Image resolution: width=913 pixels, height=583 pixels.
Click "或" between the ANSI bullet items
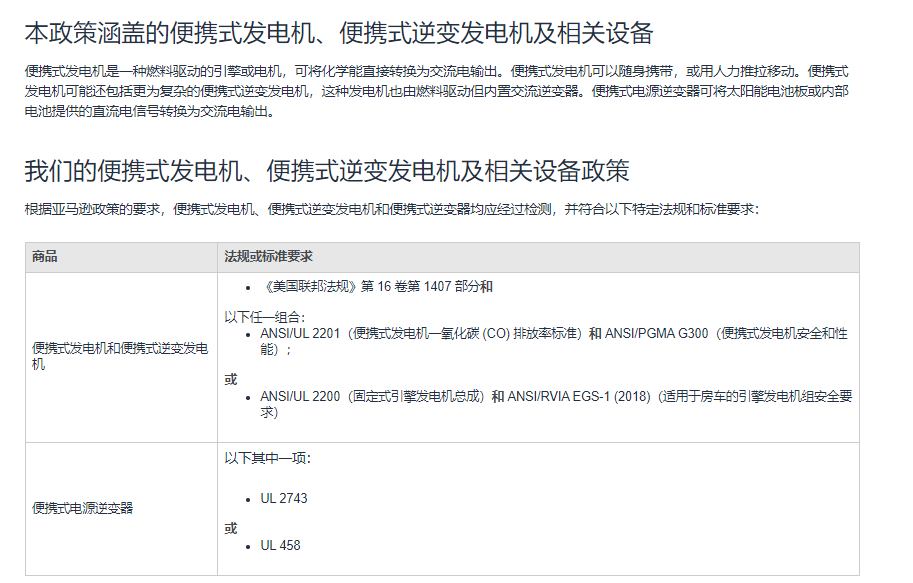pyautogui.click(x=231, y=379)
